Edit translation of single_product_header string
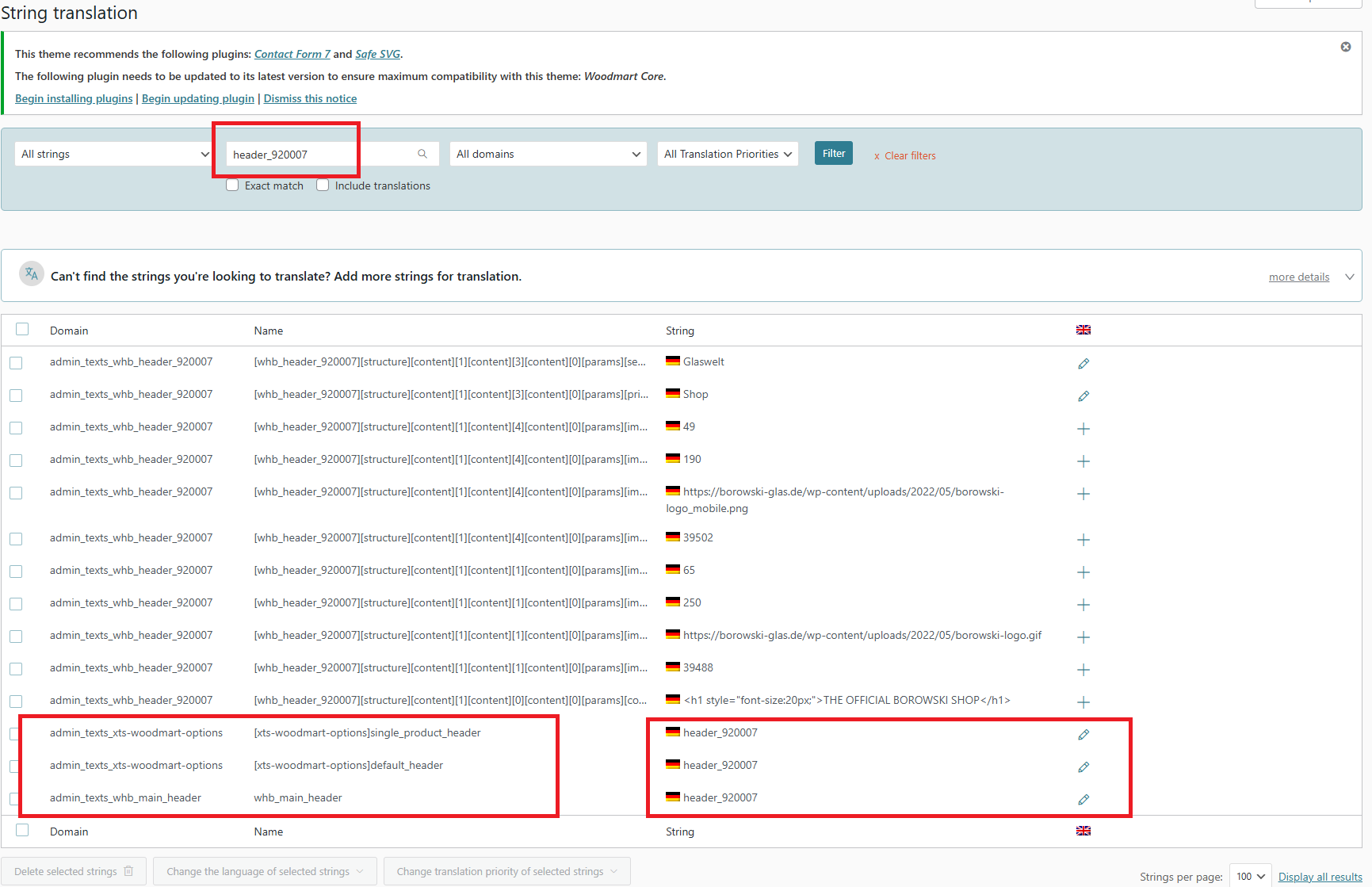The image size is (1372, 887). tap(1083, 734)
